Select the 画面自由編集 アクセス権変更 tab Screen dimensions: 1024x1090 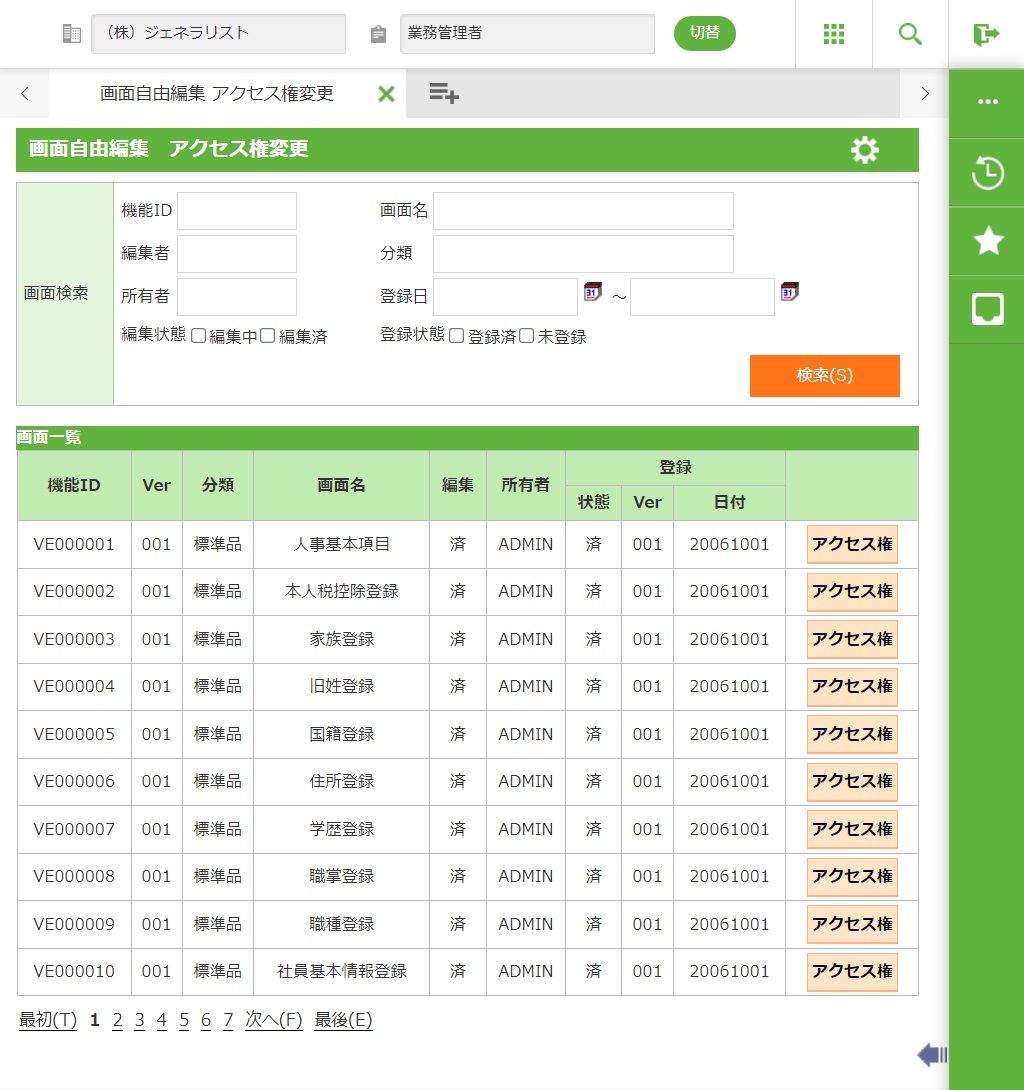point(216,94)
